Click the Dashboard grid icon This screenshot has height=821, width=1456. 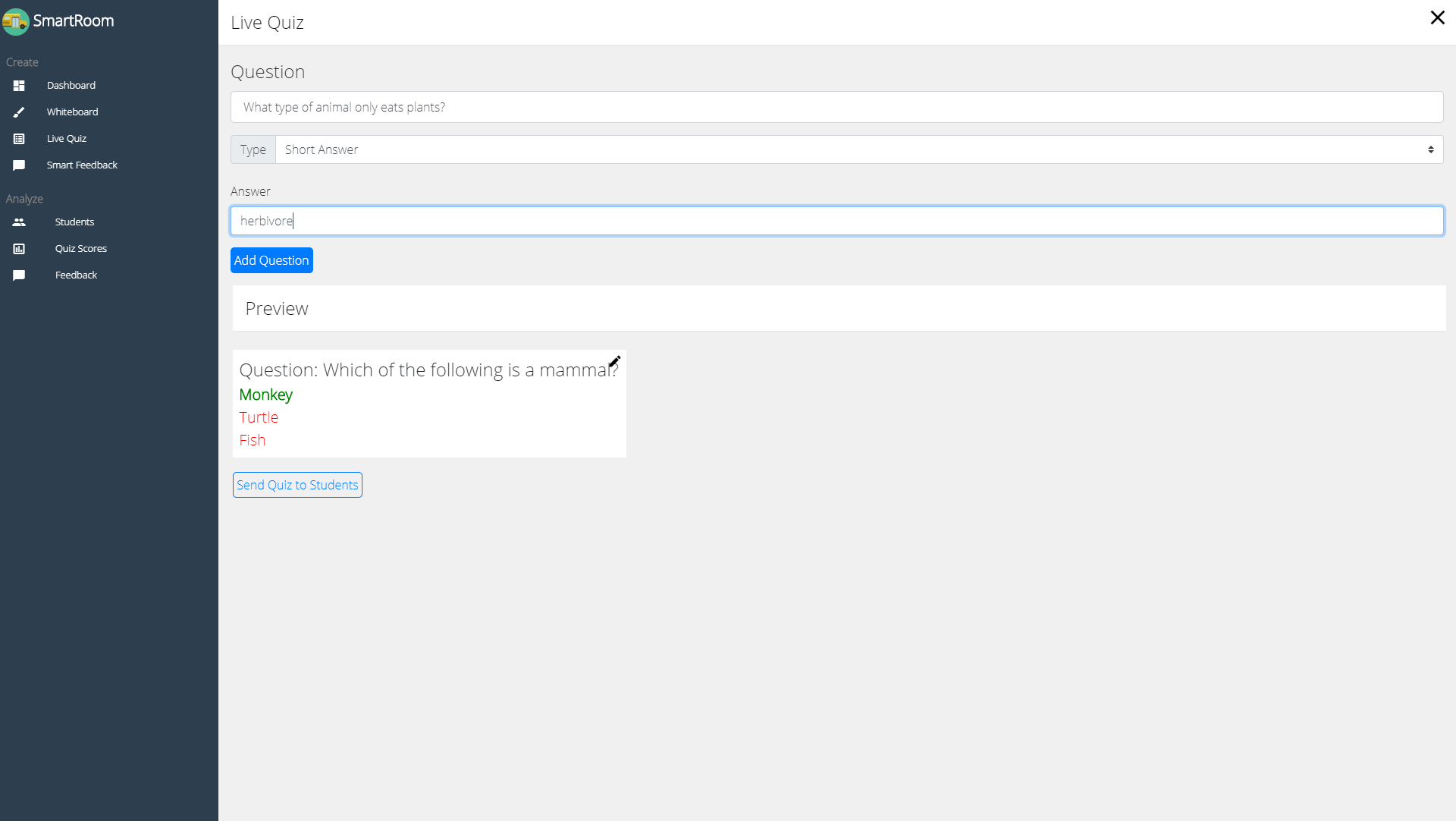tap(19, 86)
